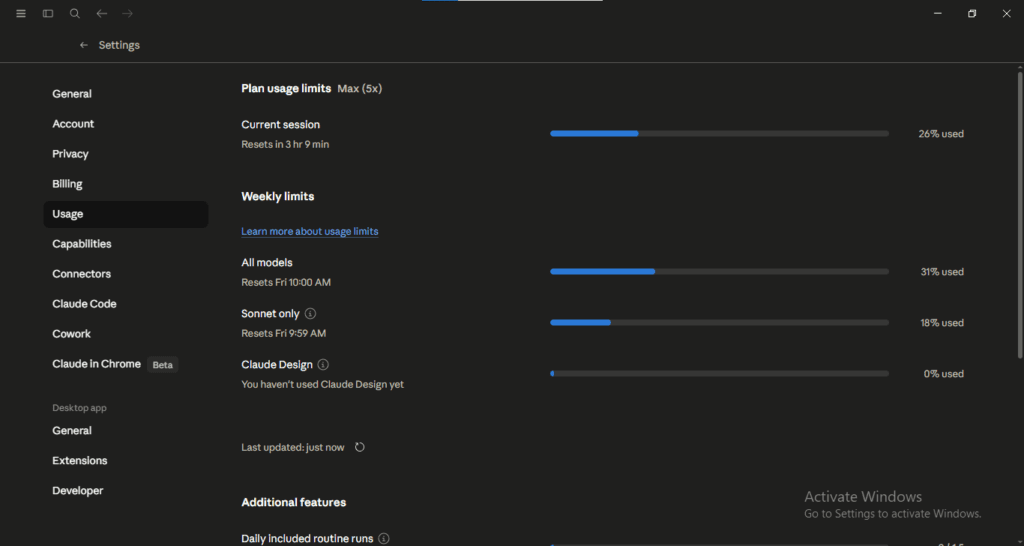The image size is (1024, 546).
Task: Click the Weekly limits heading
Action: pos(278,197)
